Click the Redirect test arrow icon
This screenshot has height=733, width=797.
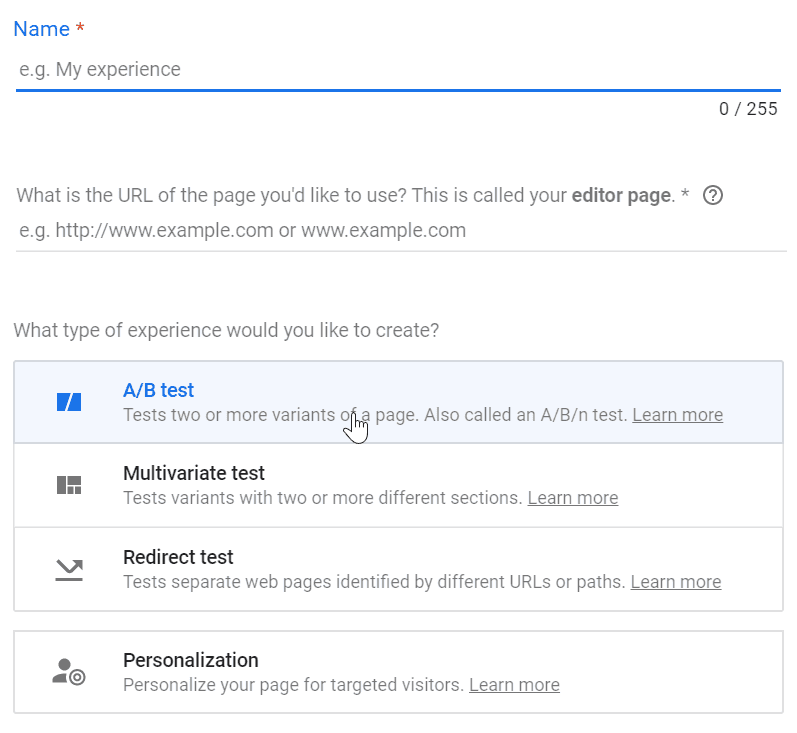[x=68, y=569]
